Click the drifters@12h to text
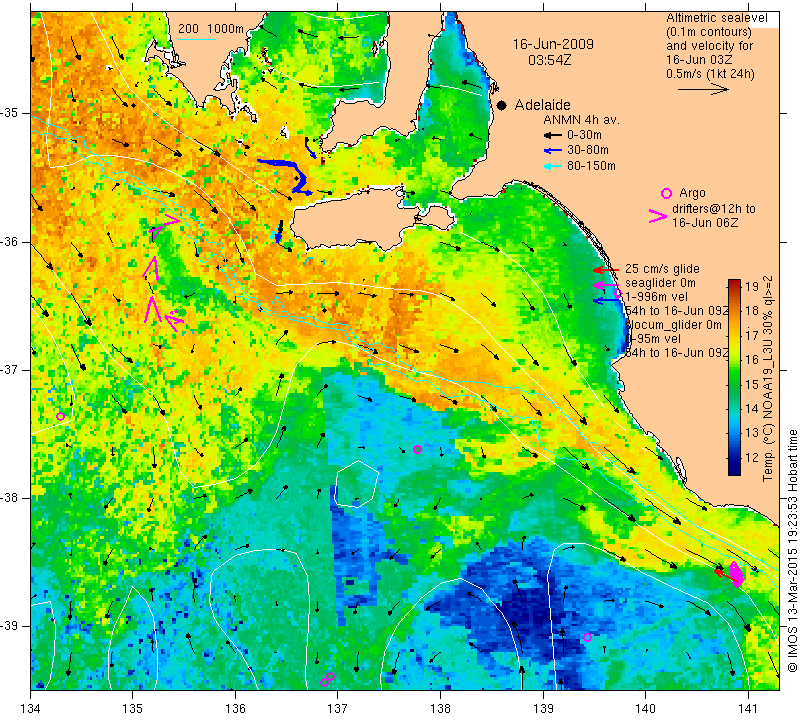This screenshot has height=720, width=800. 714,209
